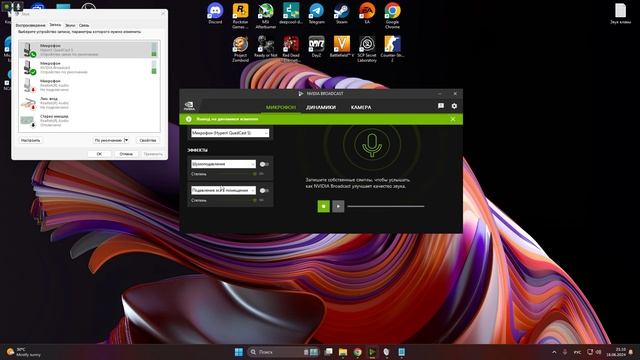Image resolution: width=640 pixels, height=360 pixels.
Task: Open the Связь tab in Sound dialog
Action: tap(84, 25)
